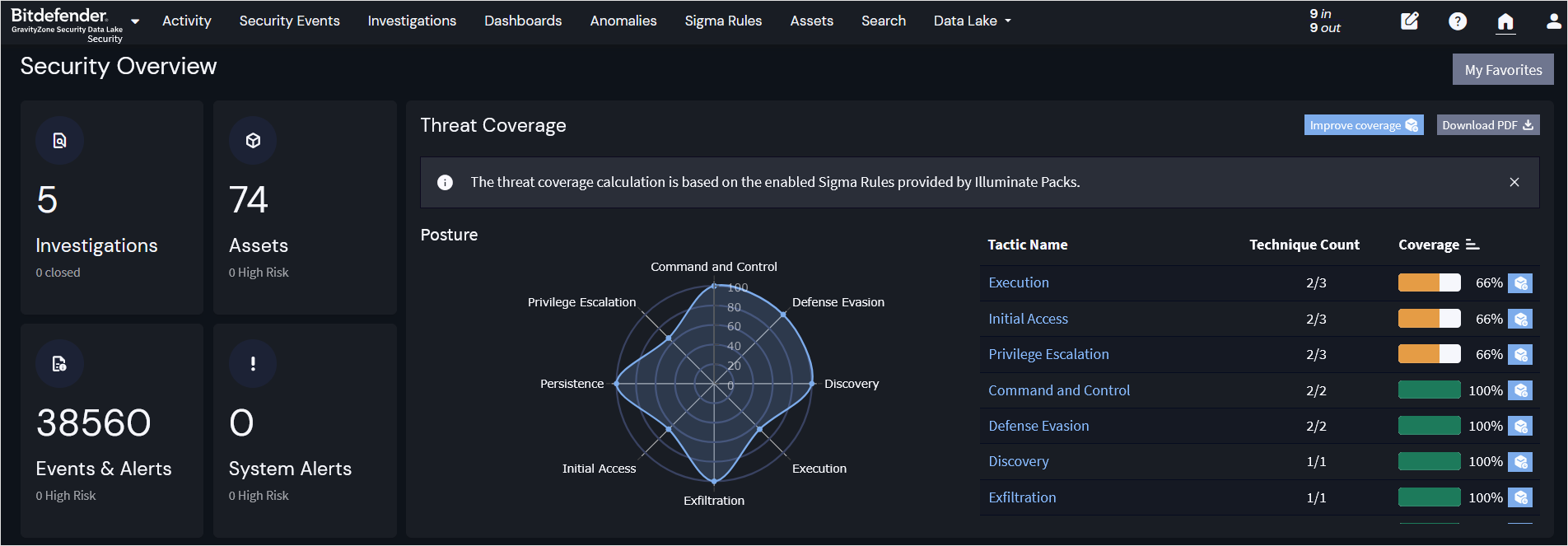Click the info icon in coverage notice
The height and width of the screenshot is (546, 1568).
[445, 182]
